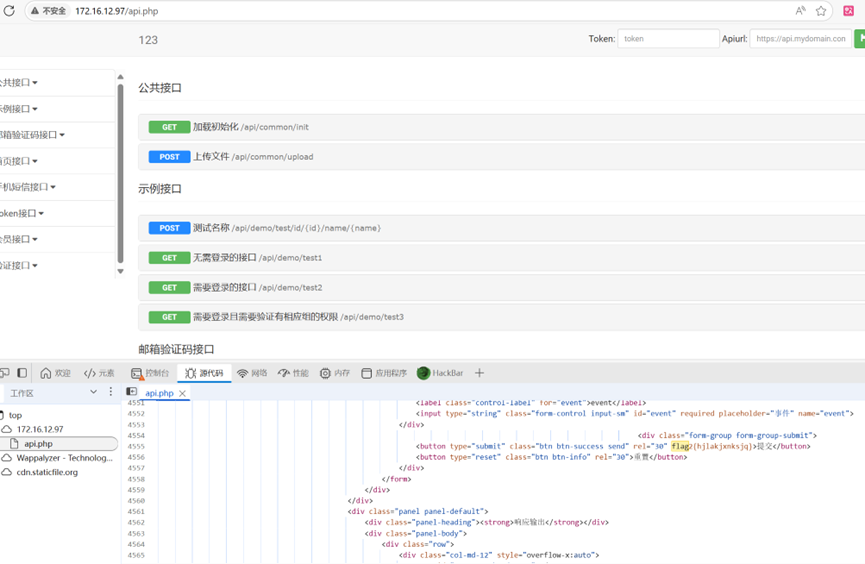Click the 示例接口 section heading
This screenshot has height=564, width=865.
click(160, 189)
